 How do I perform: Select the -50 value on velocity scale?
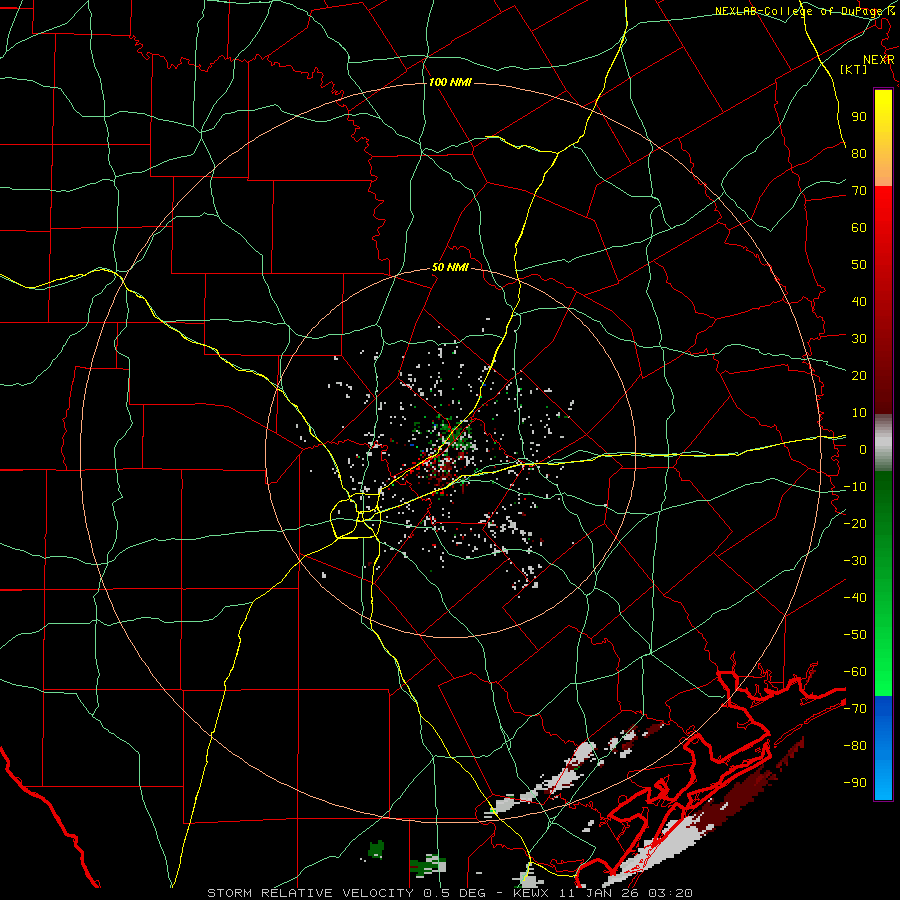[855, 635]
